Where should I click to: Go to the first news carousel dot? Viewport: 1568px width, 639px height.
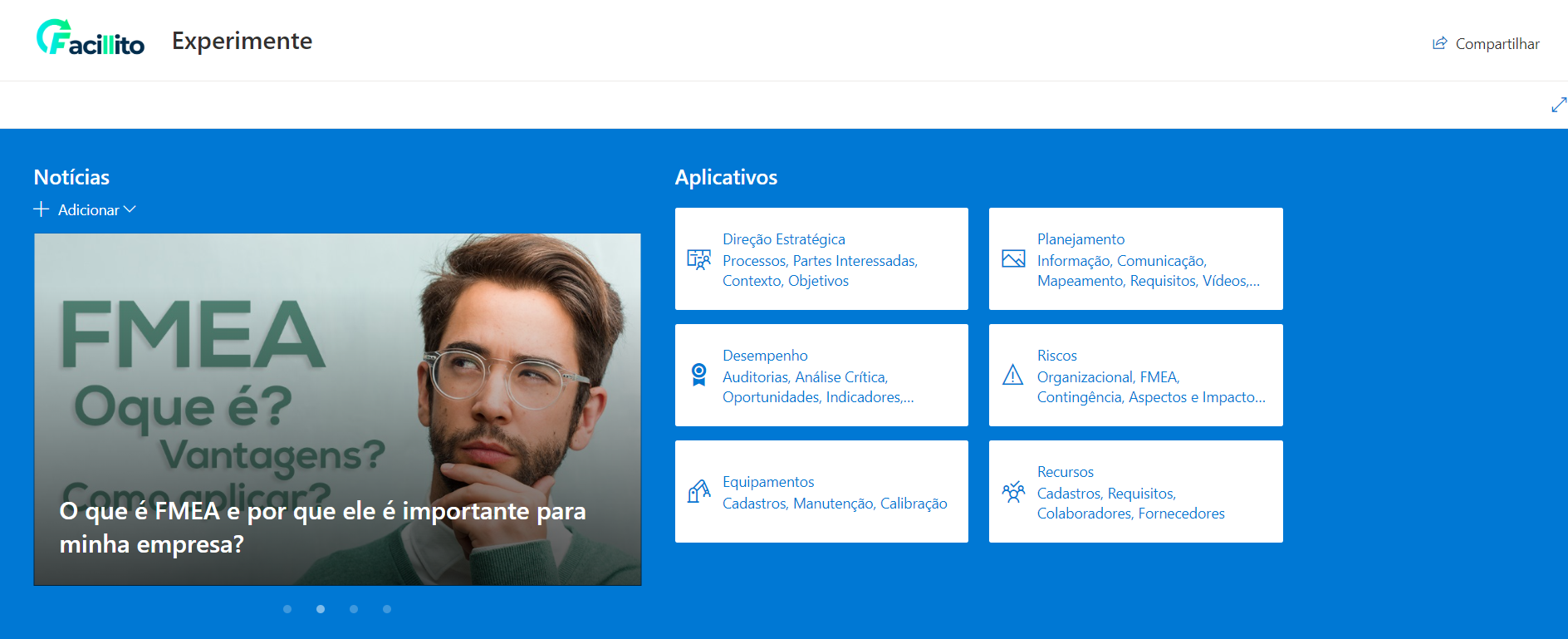(x=287, y=609)
